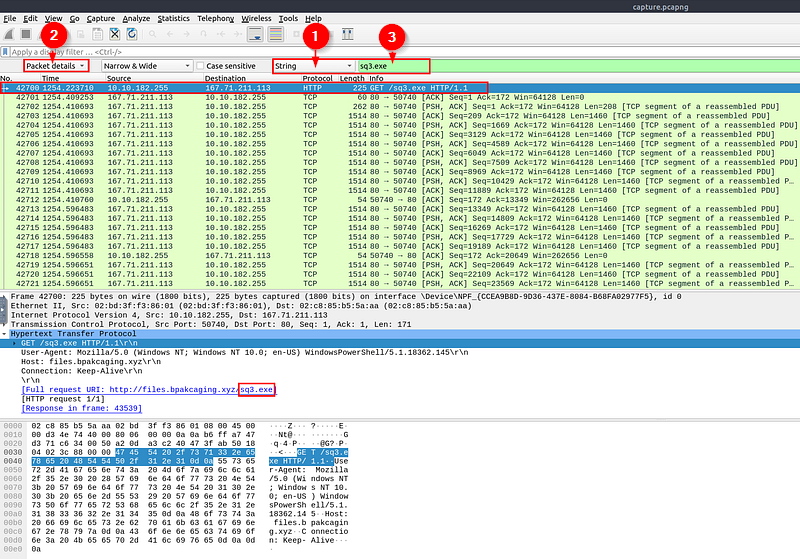Click the find packet magnifier icon
Screen dimensions: 800x559
click(x=153, y=34)
